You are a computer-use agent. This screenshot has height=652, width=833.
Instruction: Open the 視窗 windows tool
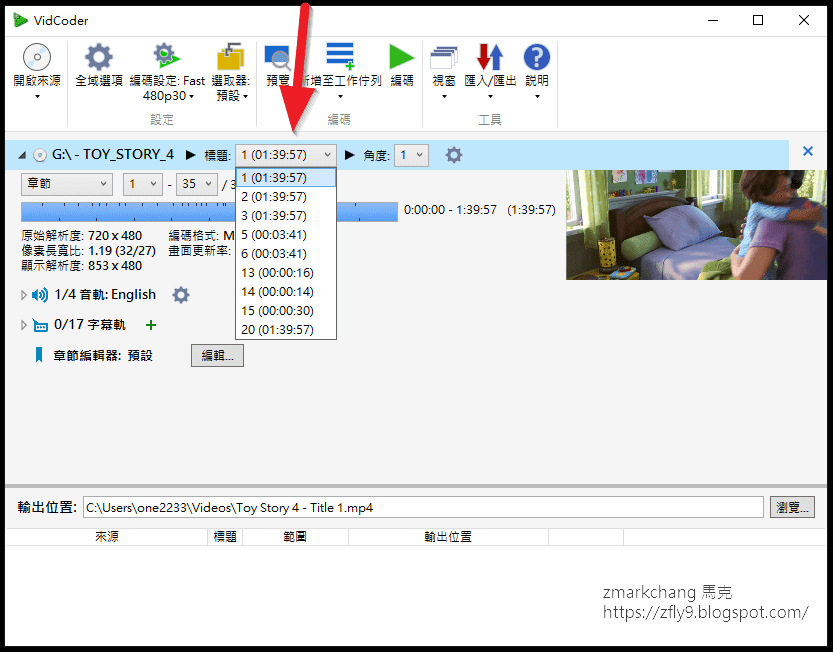(443, 60)
